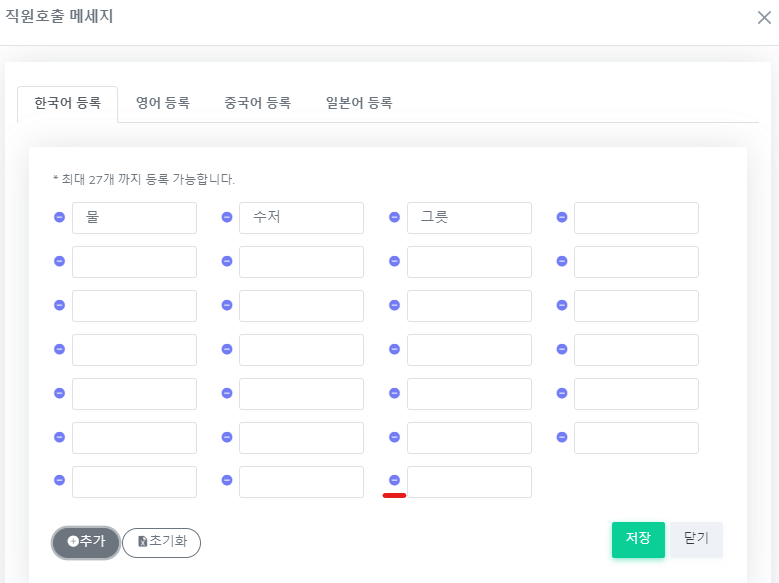
Task: Select the 일본어 등록 tab
Action: pyautogui.click(x=359, y=103)
